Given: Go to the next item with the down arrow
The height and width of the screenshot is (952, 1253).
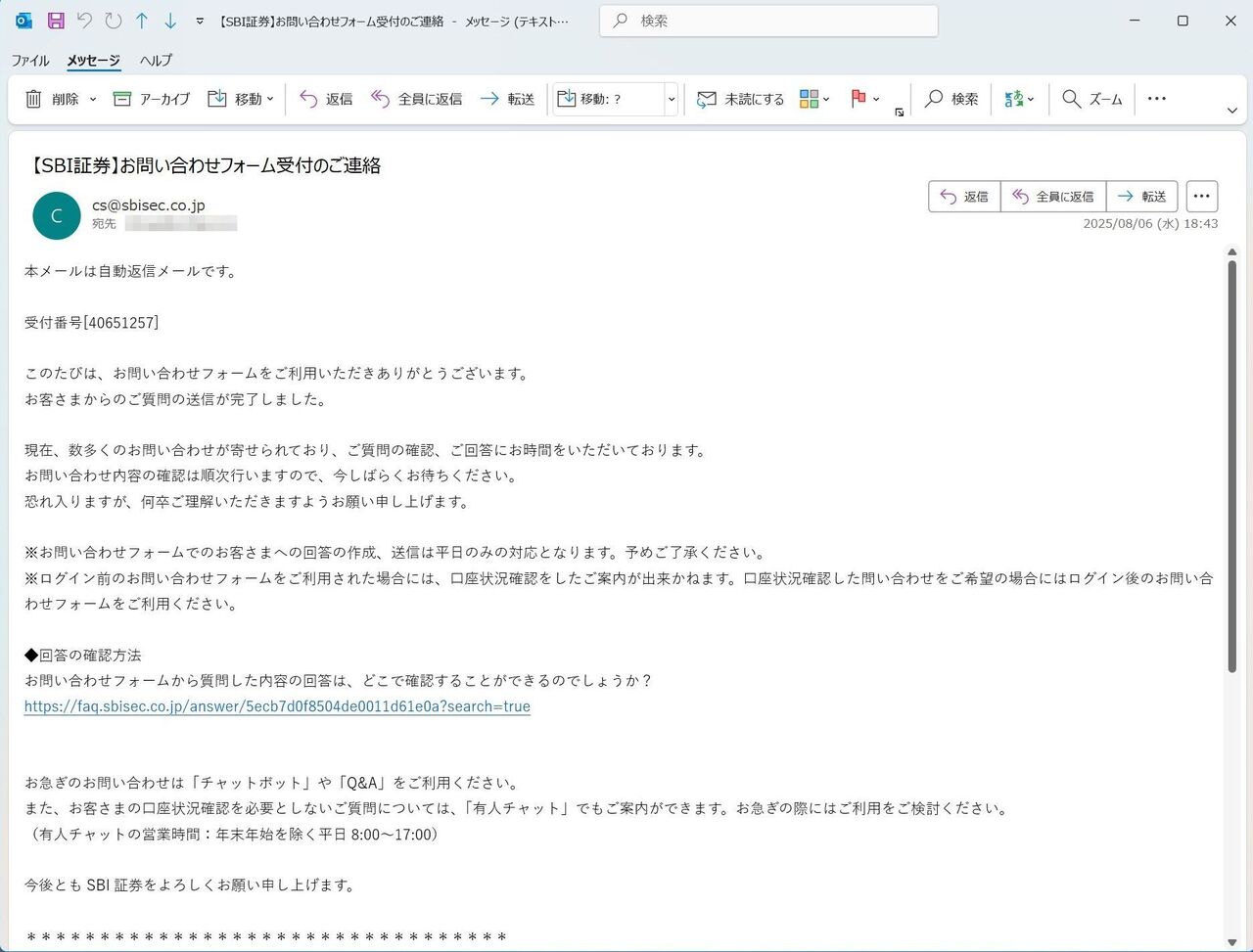Looking at the screenshot, I should coord(170,21).
